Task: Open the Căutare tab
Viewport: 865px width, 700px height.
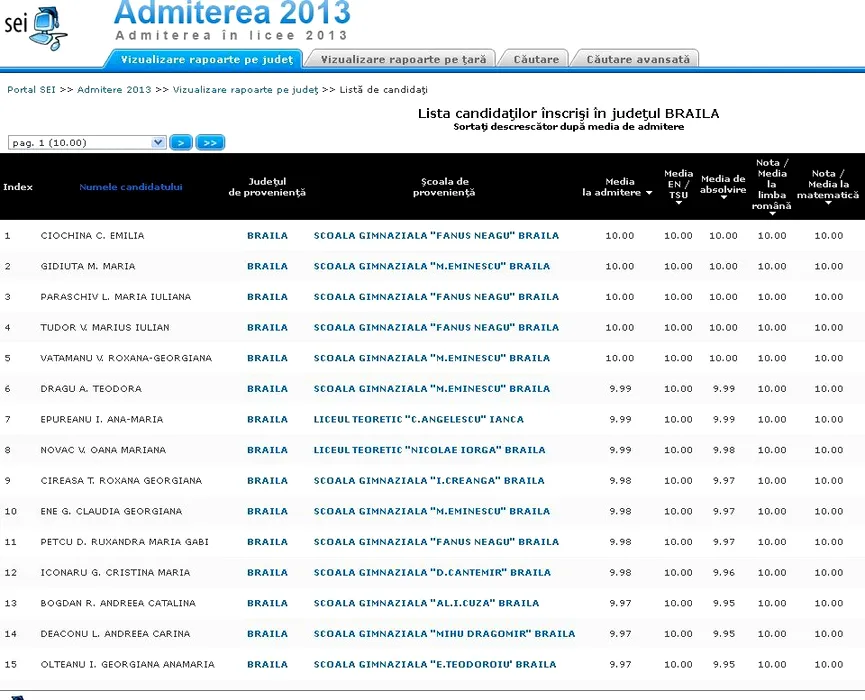Action: click(x=536, y=59)
